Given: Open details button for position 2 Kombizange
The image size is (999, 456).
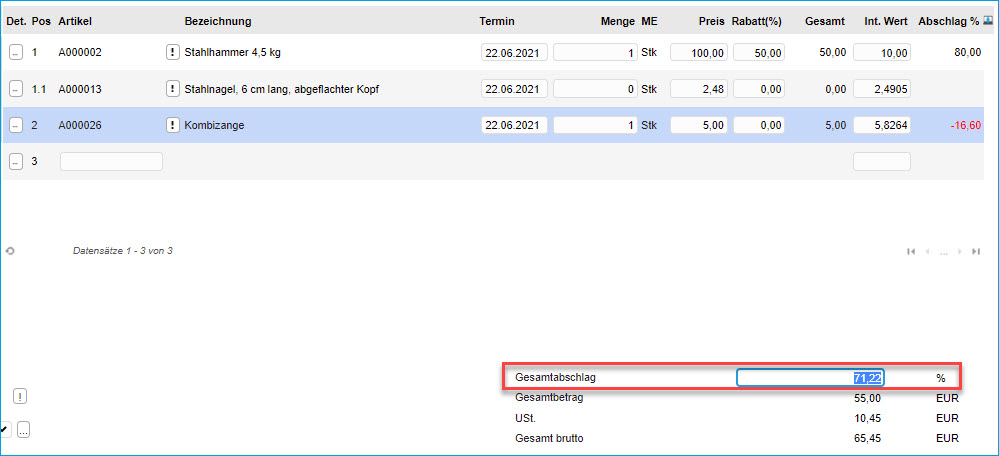Looking at the screenshot, I should (x=15, y=125).
